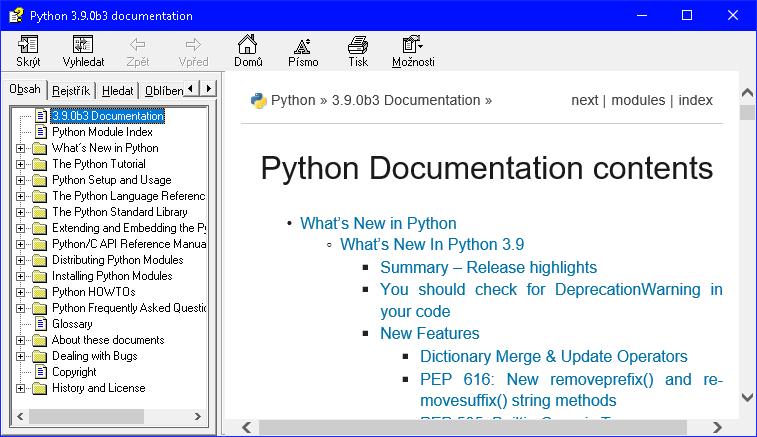Open Dictionary Merge & Update Operators link
The image size is (757, 437).
[554, 356]
